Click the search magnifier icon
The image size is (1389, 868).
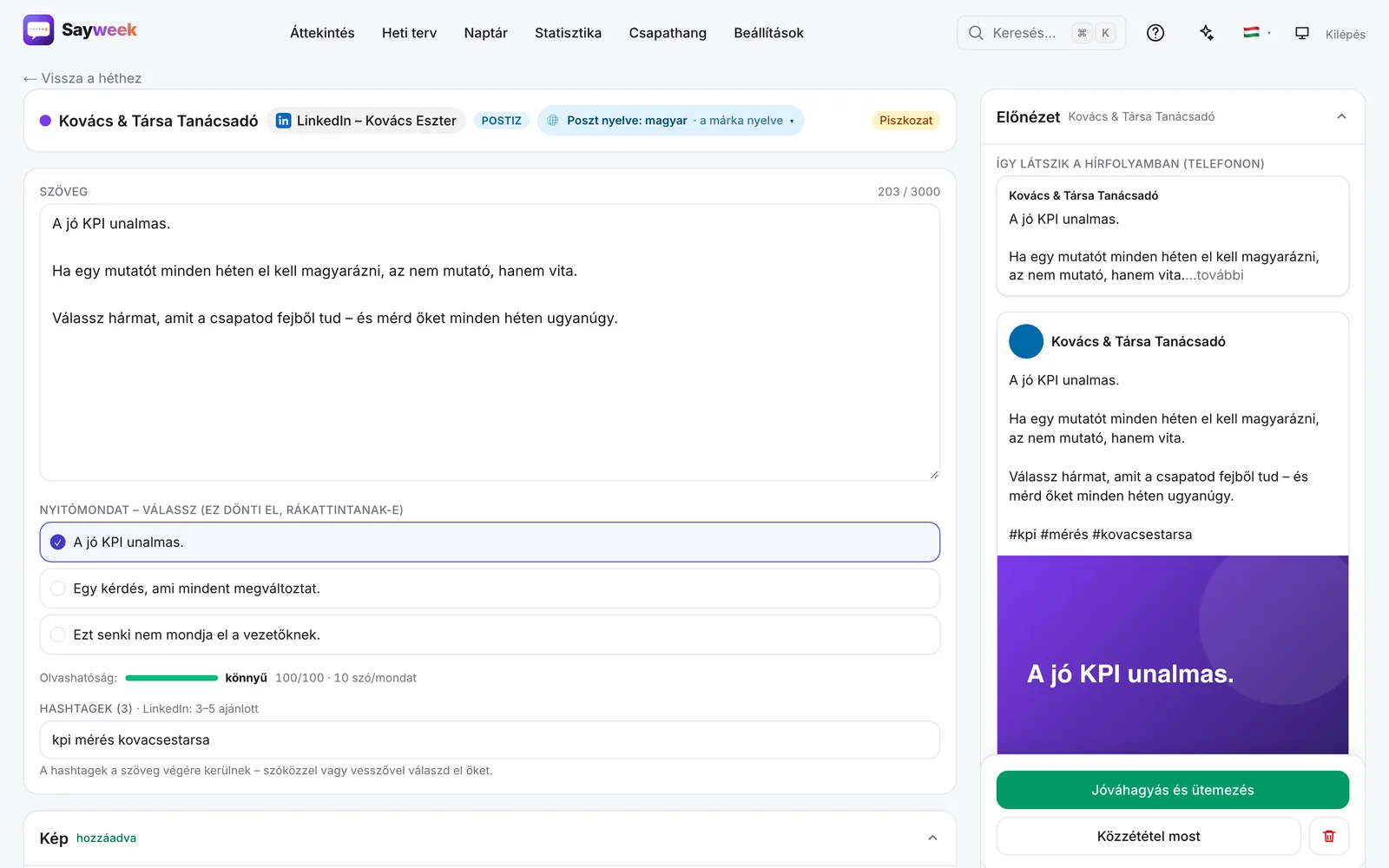pos(976,33)
